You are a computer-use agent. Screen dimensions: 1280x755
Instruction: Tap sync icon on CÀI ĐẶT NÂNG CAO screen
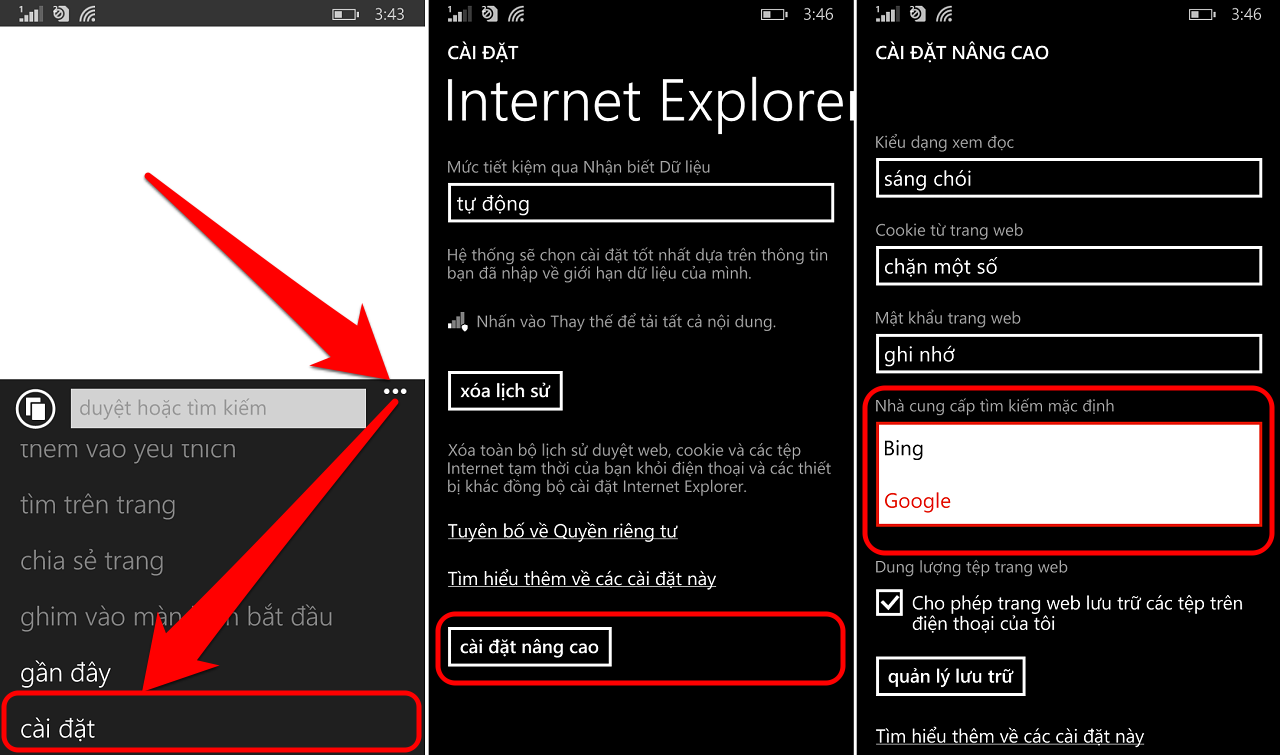[x=916, y=14]
